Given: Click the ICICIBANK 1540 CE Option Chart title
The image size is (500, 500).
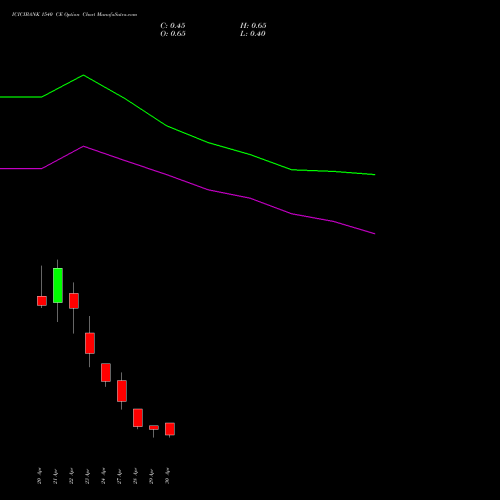Looking at the screenshot, I should tap(74, 15).
